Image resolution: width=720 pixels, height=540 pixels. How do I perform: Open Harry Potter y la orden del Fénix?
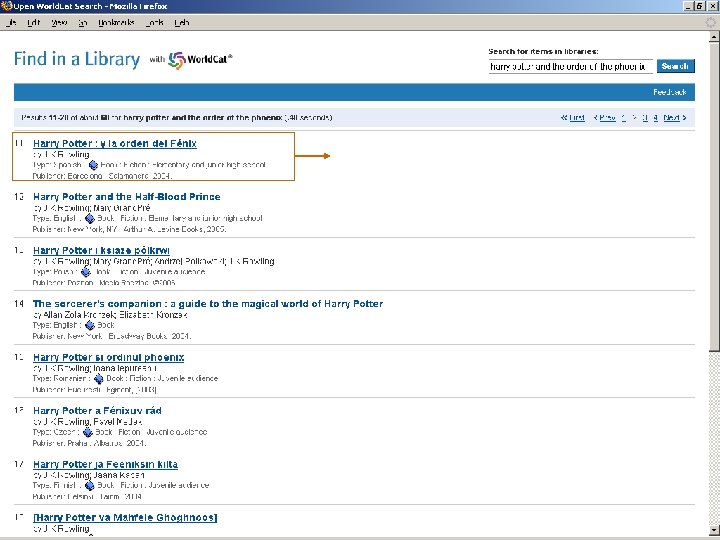click(115, 143)
